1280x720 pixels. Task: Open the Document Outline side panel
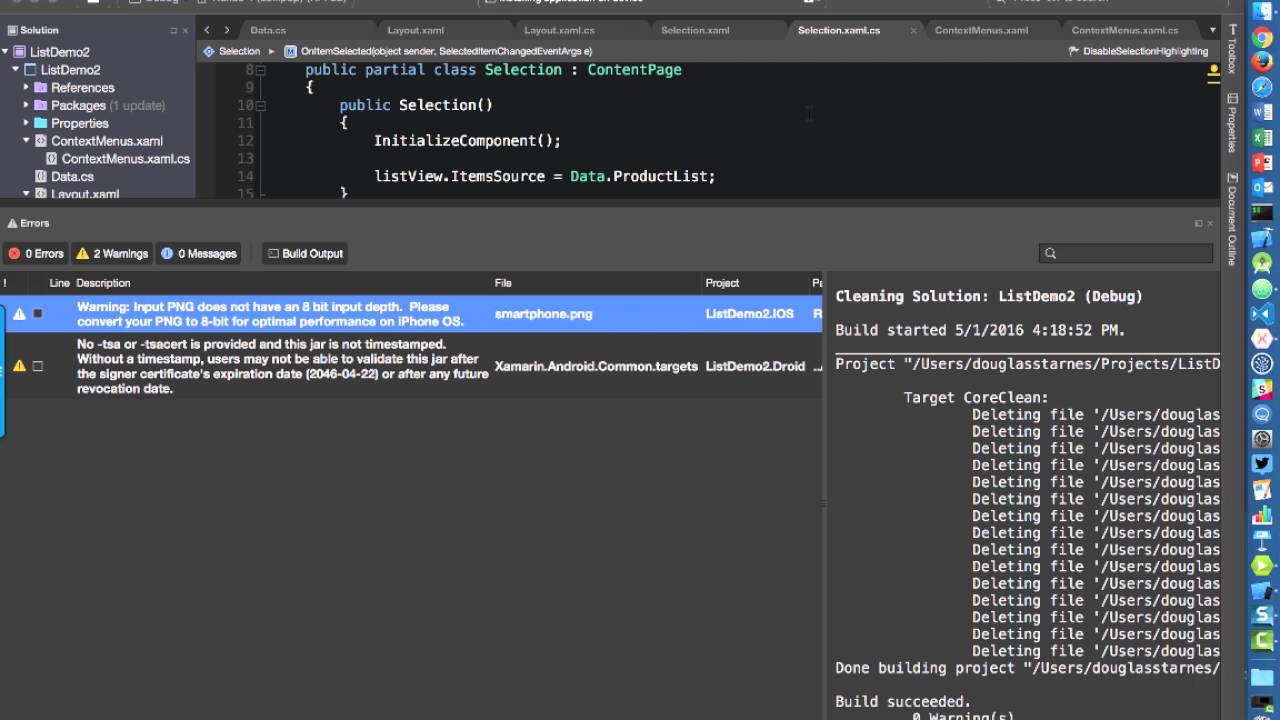(1232, 219)
